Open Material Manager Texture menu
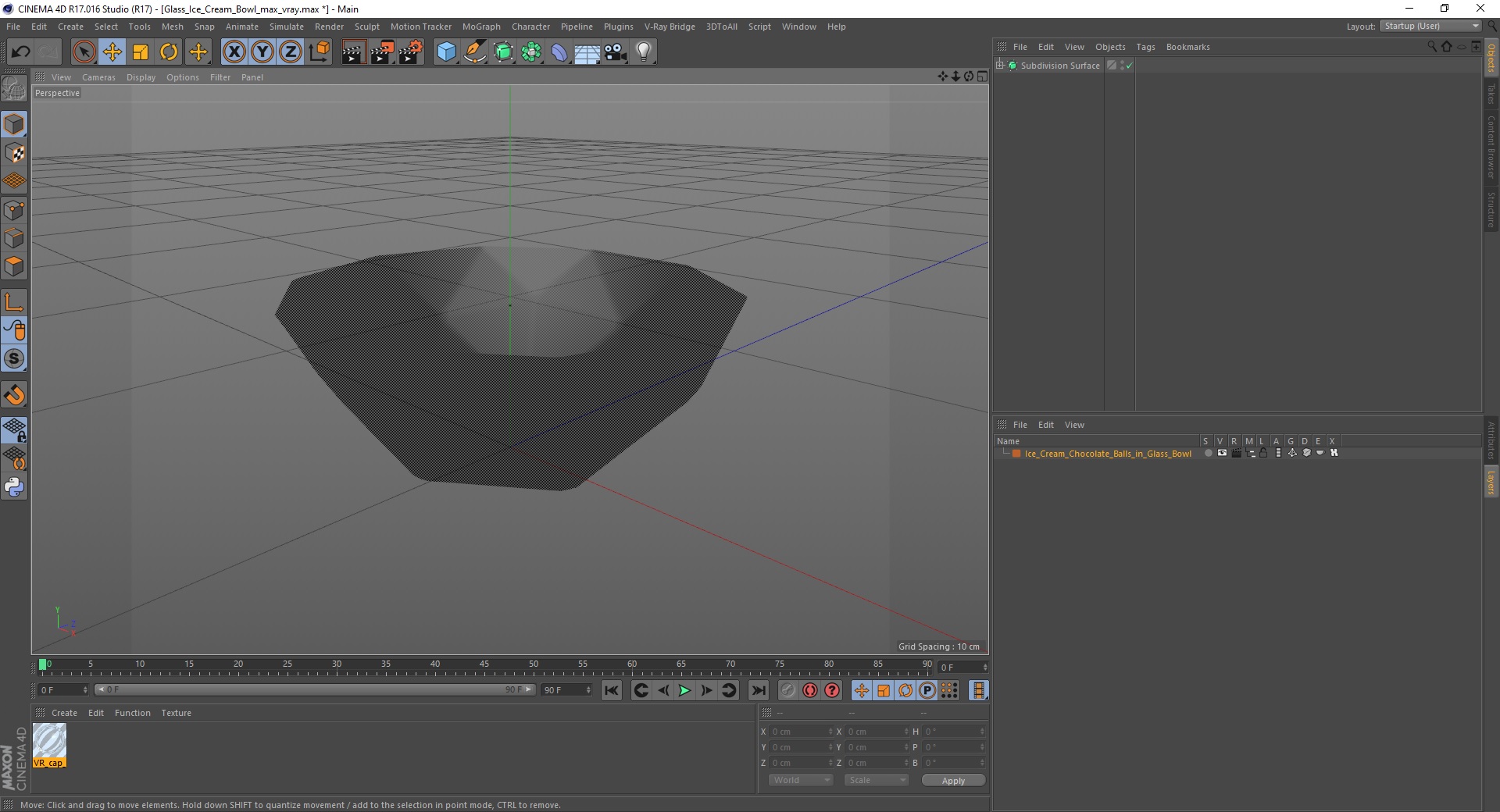The image size is (1500, 812). [176, 713]
